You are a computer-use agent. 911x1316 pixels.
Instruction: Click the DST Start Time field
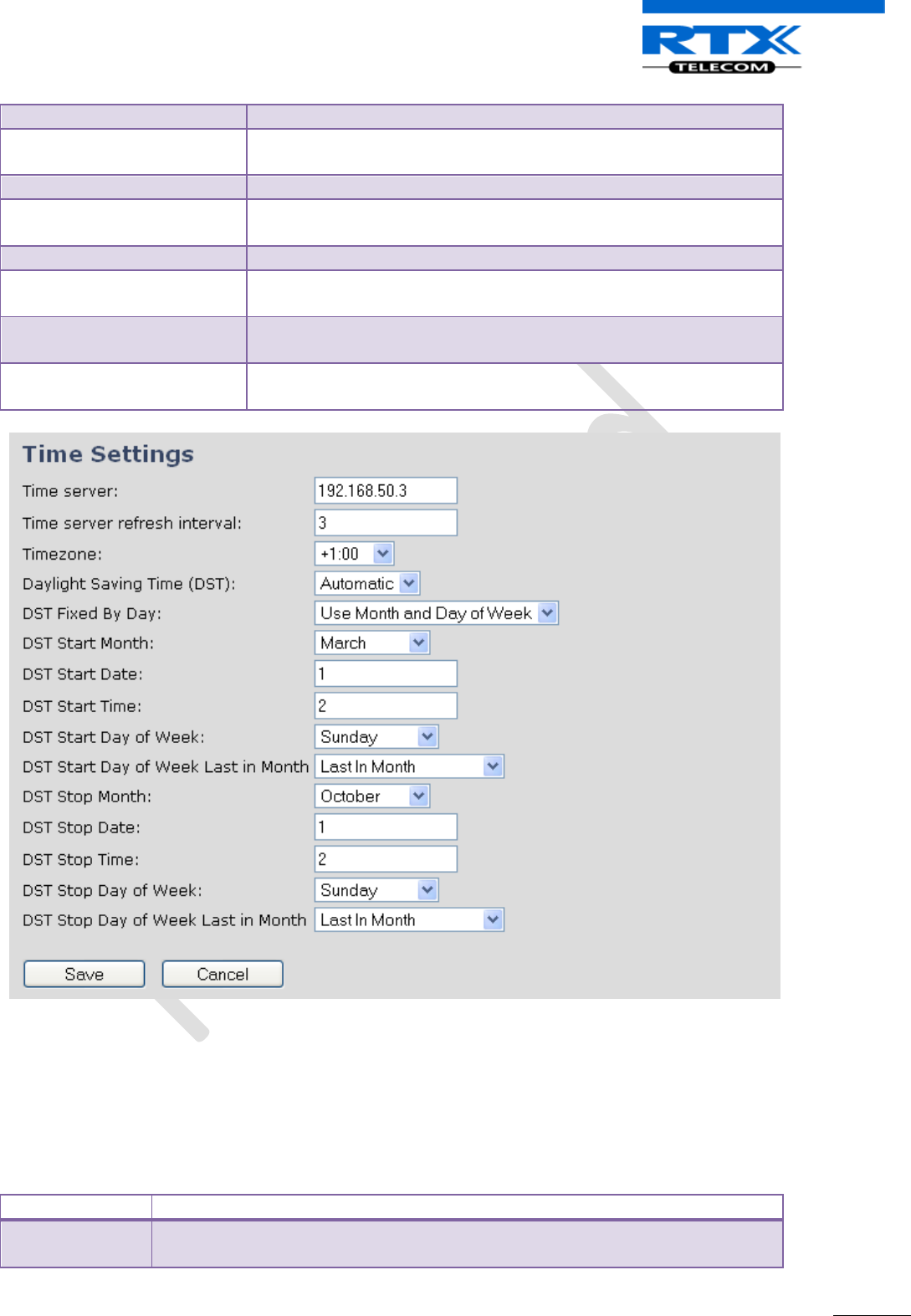click(386, 705)
